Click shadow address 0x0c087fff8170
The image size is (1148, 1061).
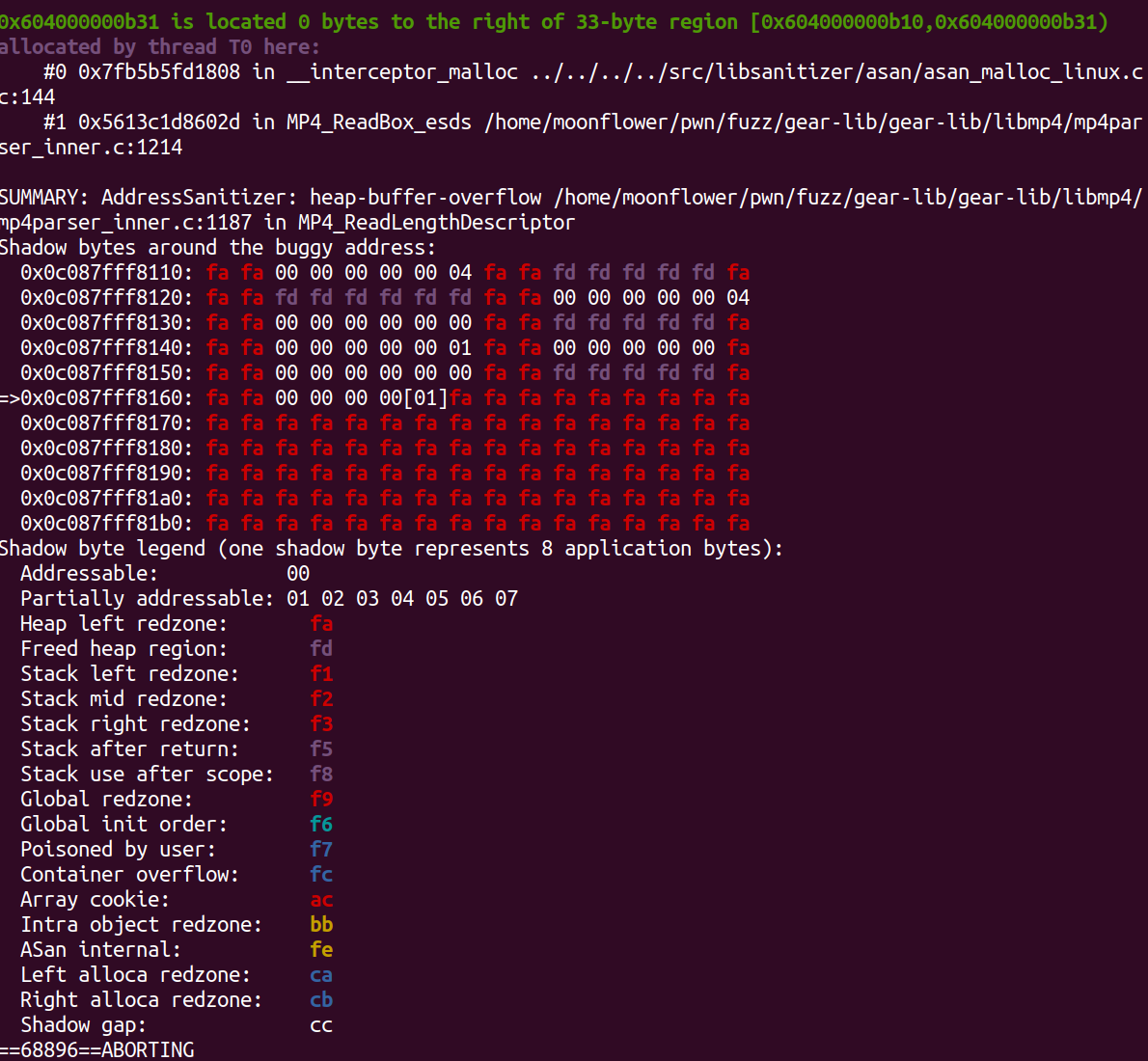tap(107, 423)
